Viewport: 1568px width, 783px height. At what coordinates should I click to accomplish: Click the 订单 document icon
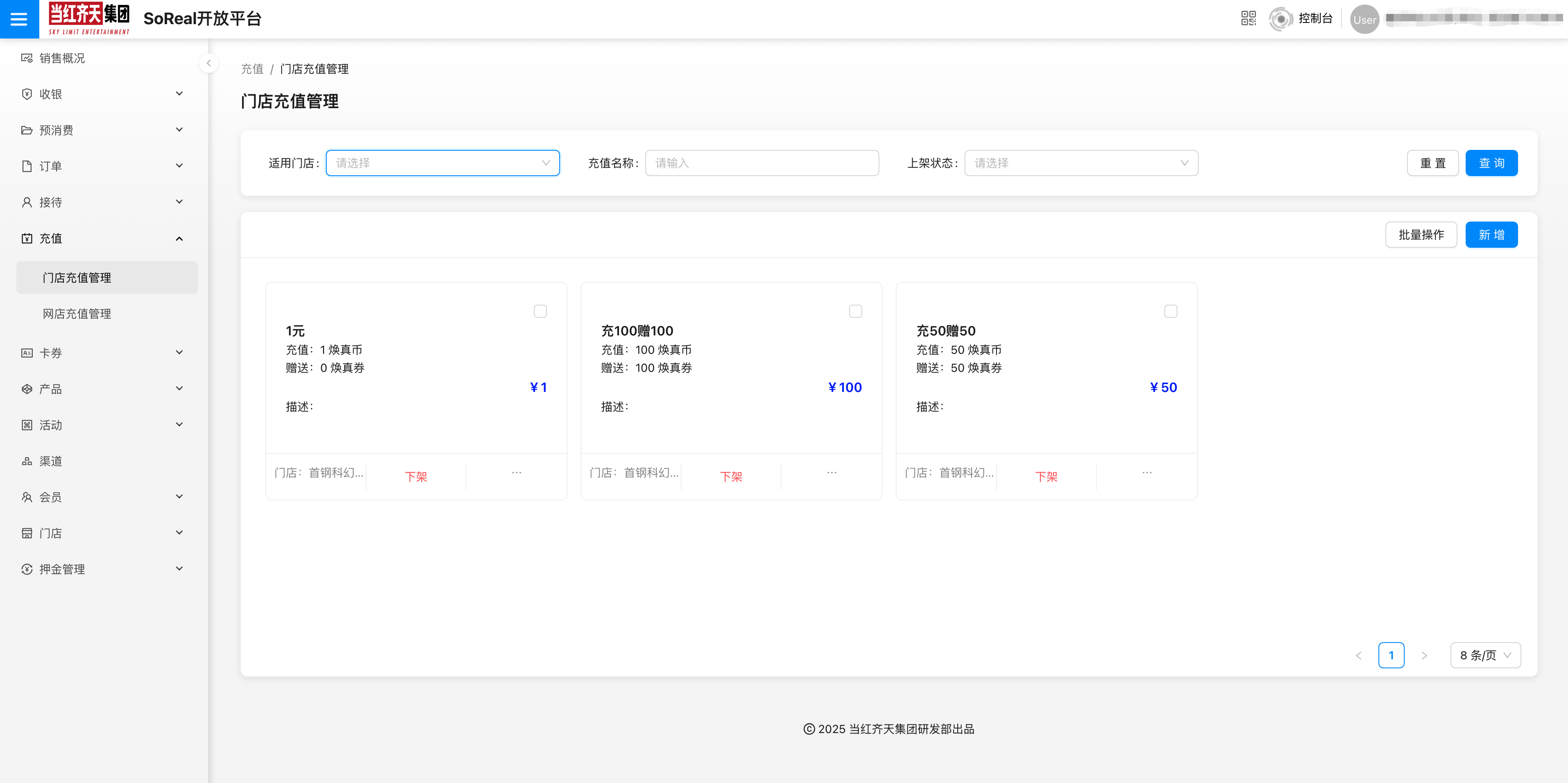(x=27, y=166)
